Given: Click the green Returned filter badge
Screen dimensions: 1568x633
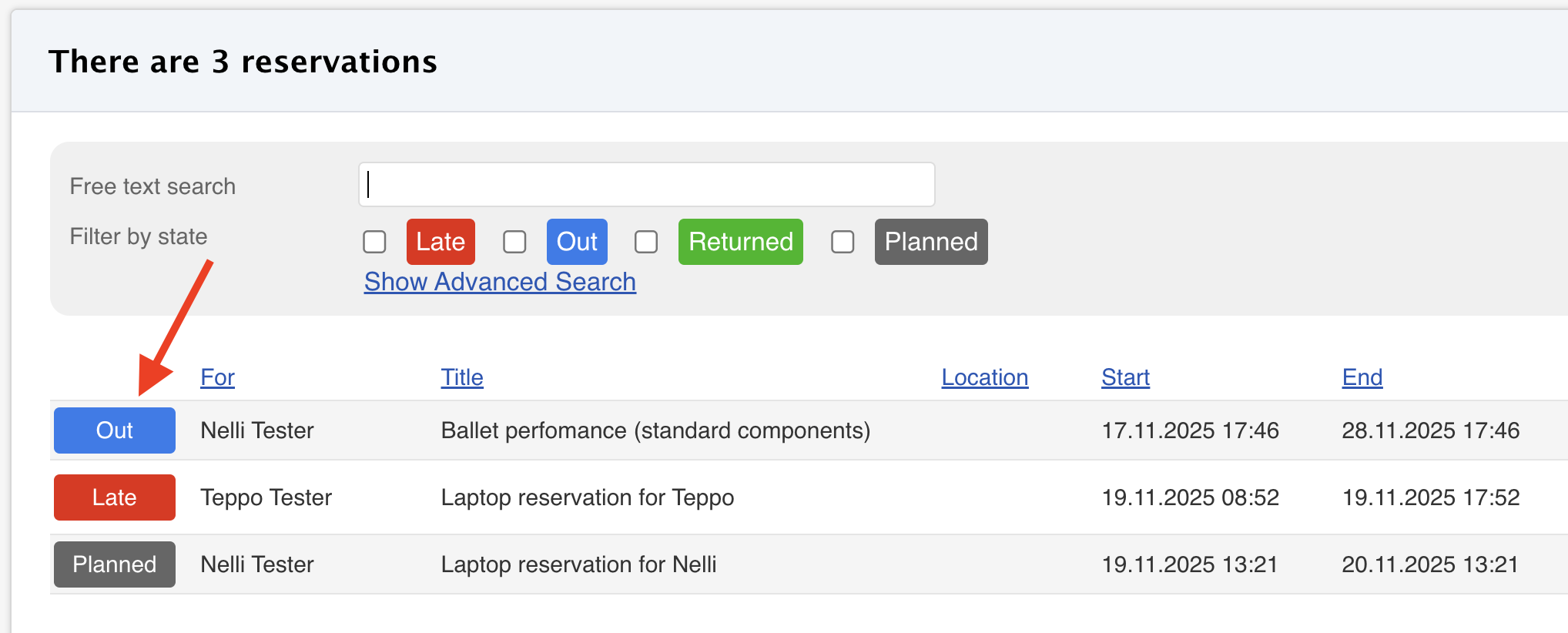Looking at the screenshot, I should pos(740,242).
